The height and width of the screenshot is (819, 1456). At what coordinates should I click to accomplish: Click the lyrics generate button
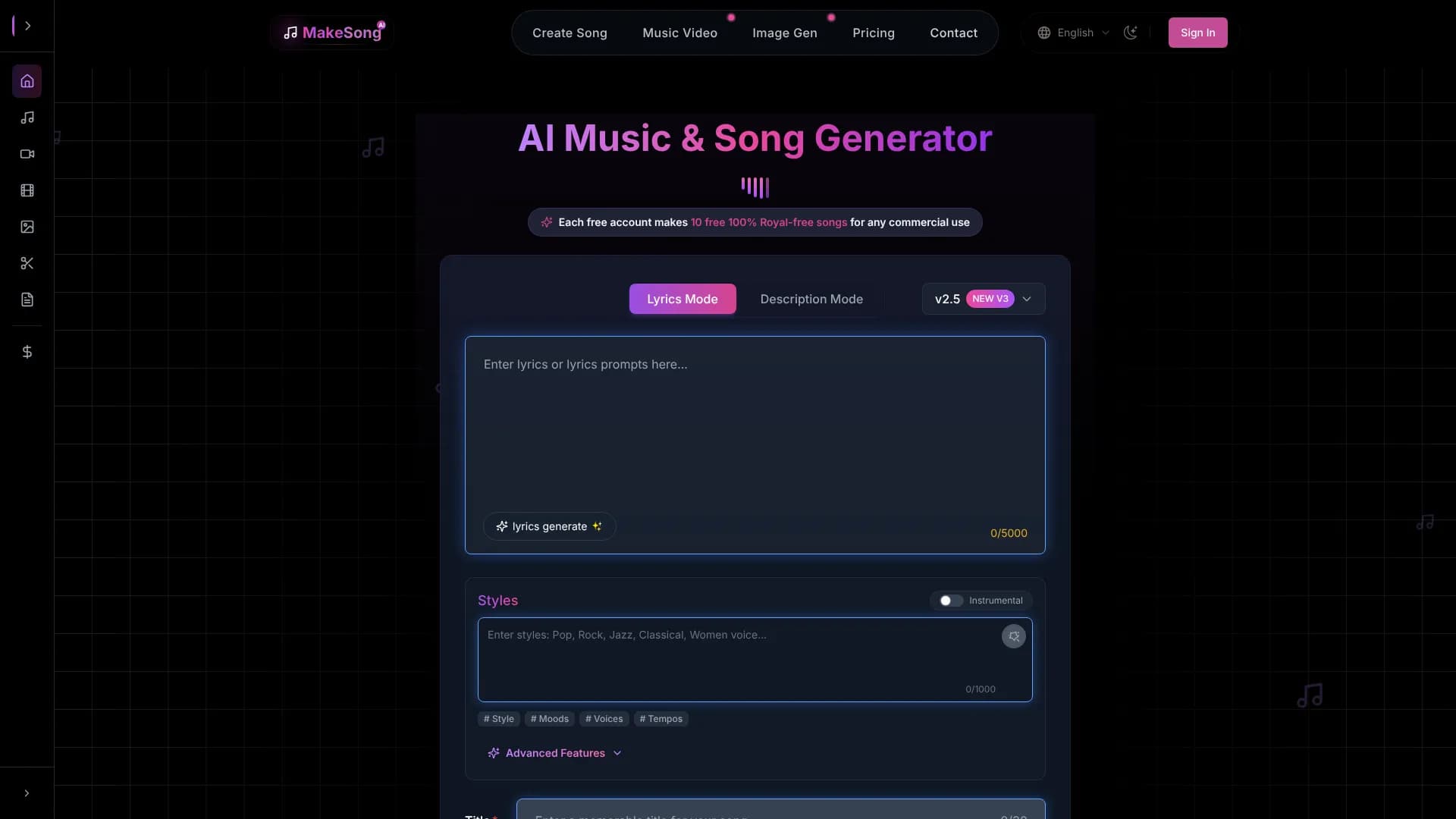click(549, 526)
